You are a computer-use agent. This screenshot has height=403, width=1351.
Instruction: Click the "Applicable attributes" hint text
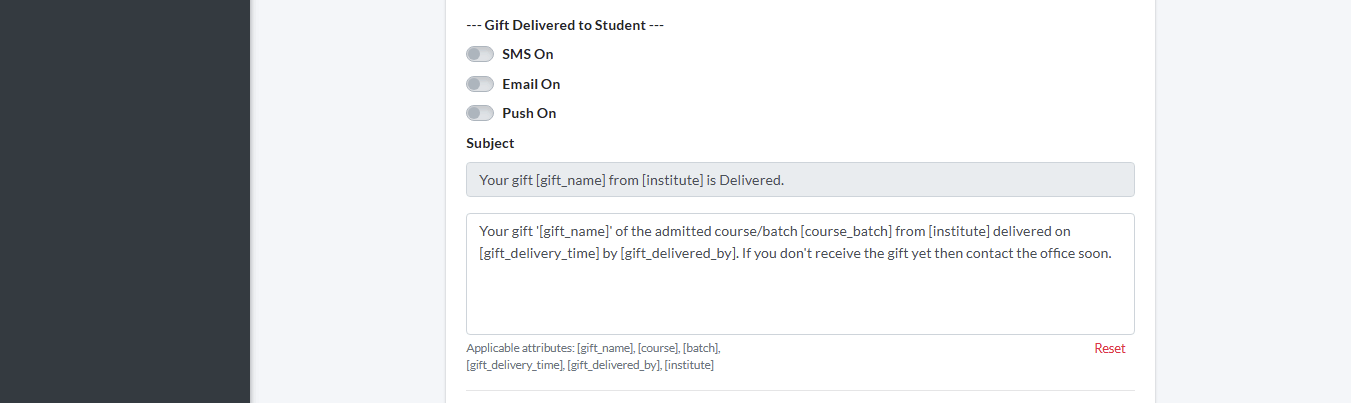coord(520,348)
